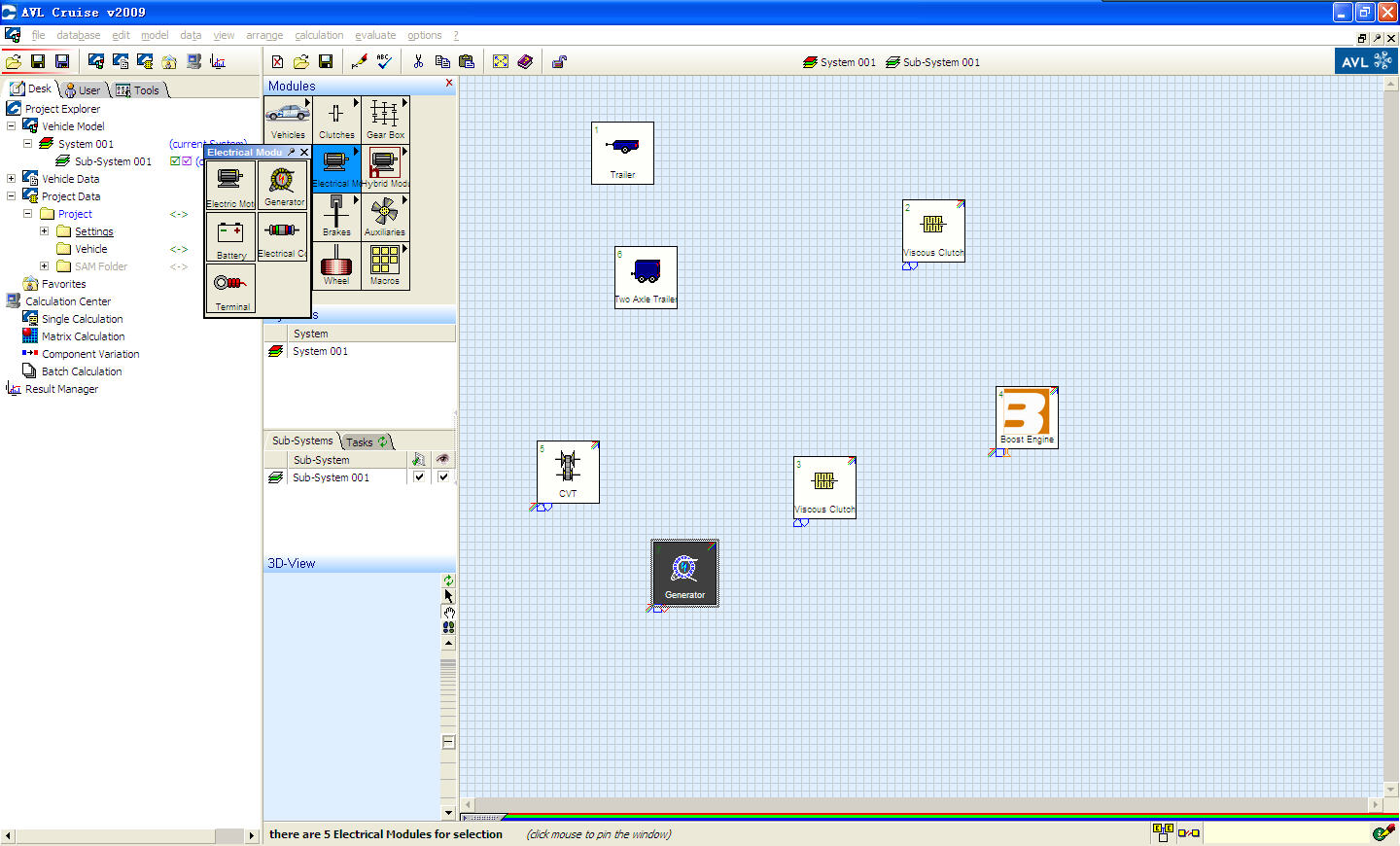Switch to the Tools tab

click(x=140, y=89)
